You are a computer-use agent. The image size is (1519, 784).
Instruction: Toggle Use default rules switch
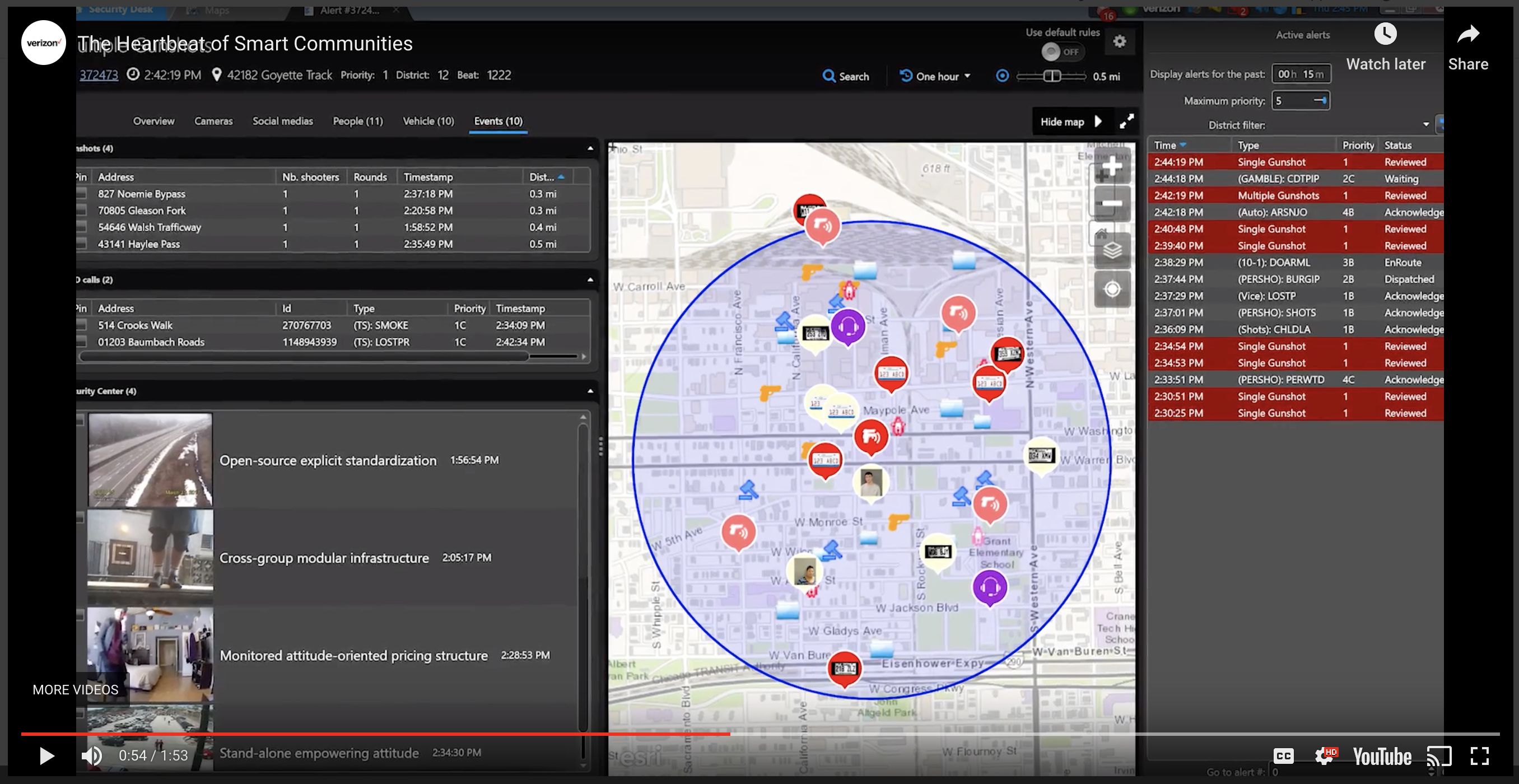1062,52
